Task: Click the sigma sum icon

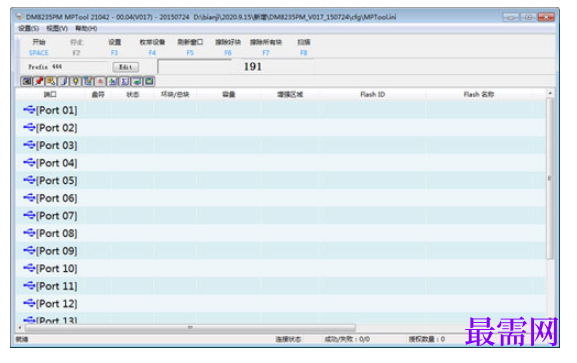Action: pos(124,81)
